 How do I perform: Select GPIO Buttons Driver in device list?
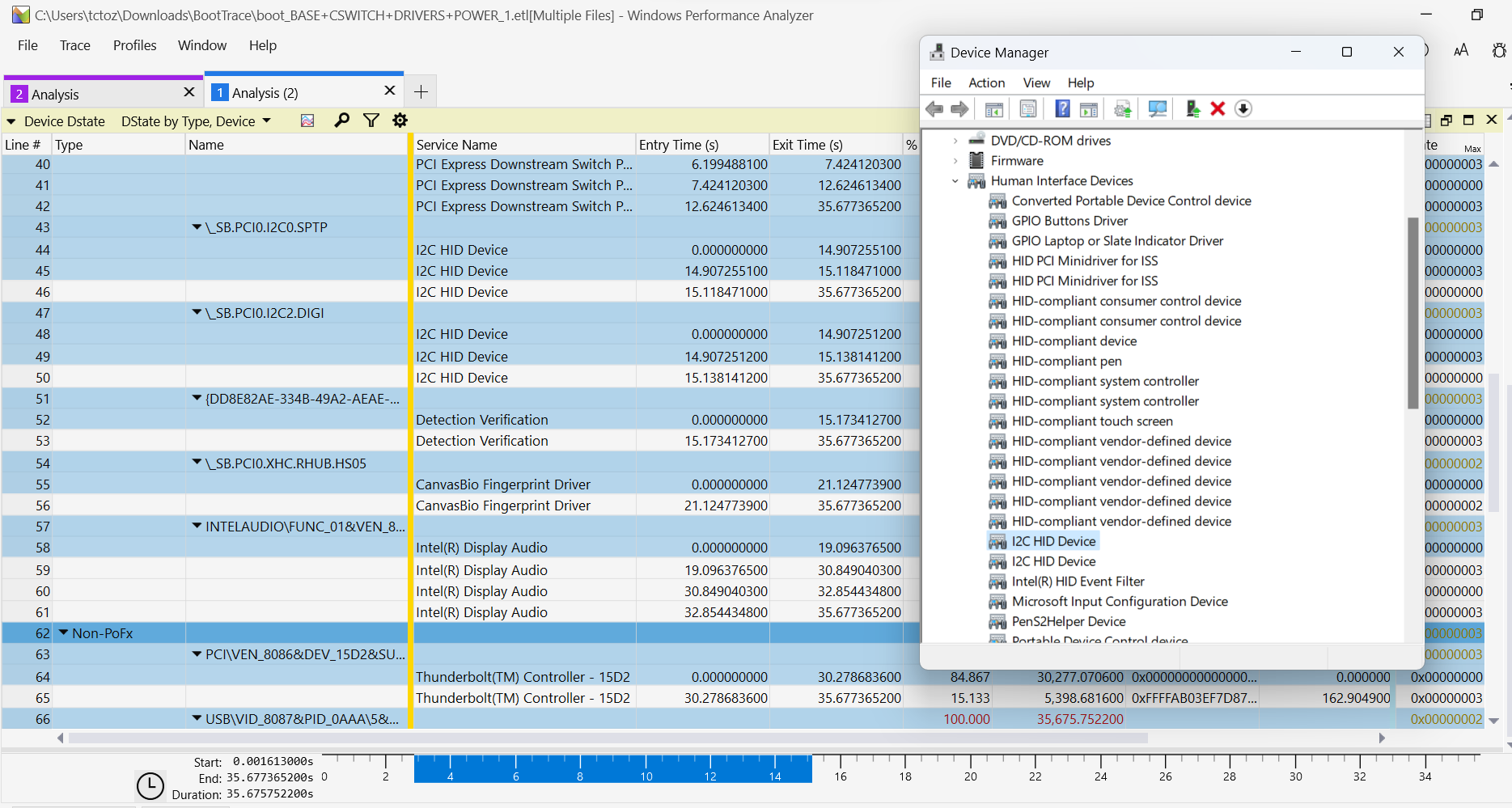tap(1069, 221)
